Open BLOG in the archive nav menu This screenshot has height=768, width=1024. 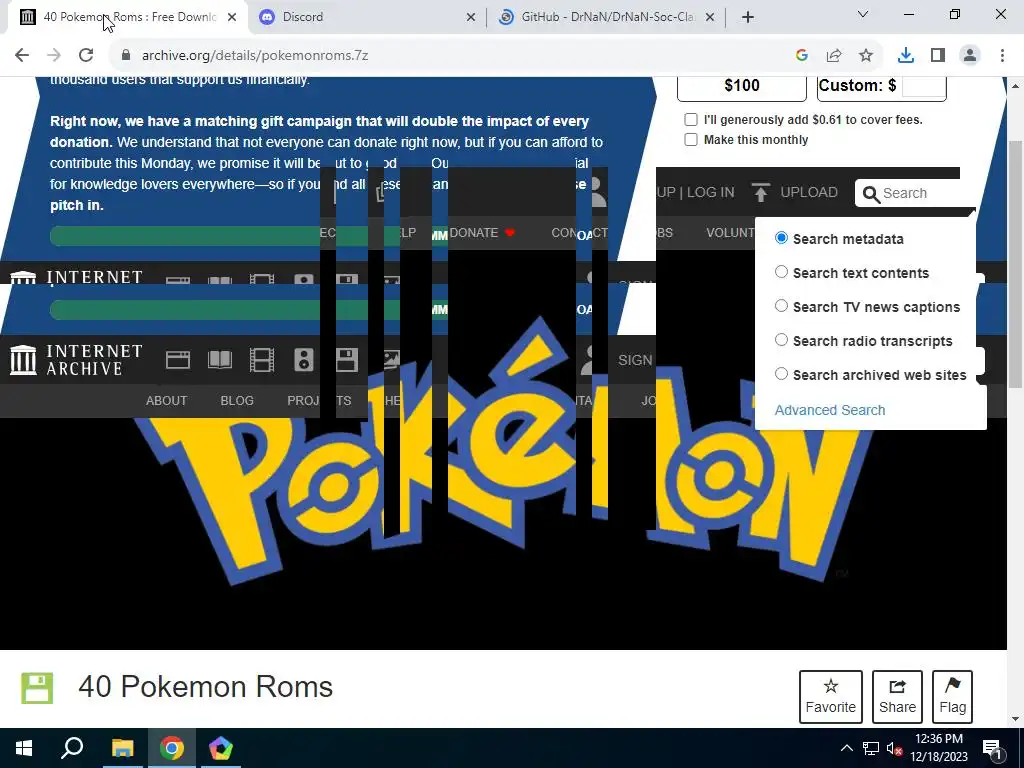pos(237,401)
